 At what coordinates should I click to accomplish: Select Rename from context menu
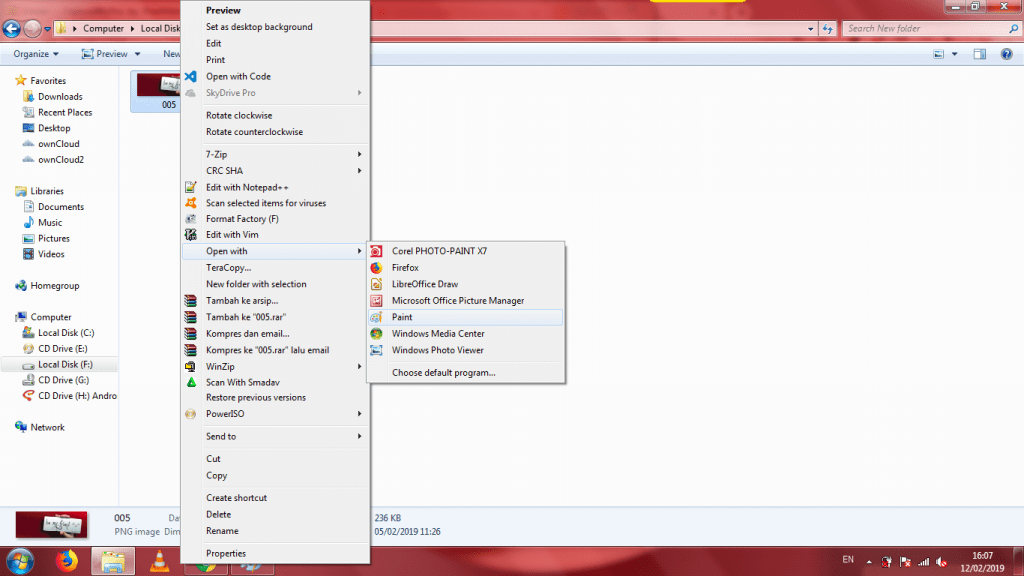click(x=222, y=531)
